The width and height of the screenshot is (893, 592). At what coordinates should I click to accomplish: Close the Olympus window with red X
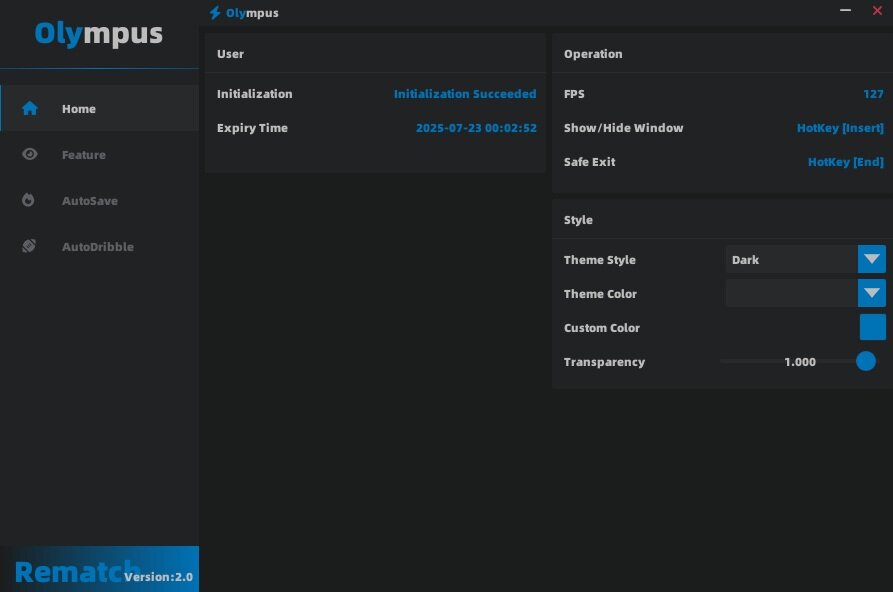tap(877, 10)
